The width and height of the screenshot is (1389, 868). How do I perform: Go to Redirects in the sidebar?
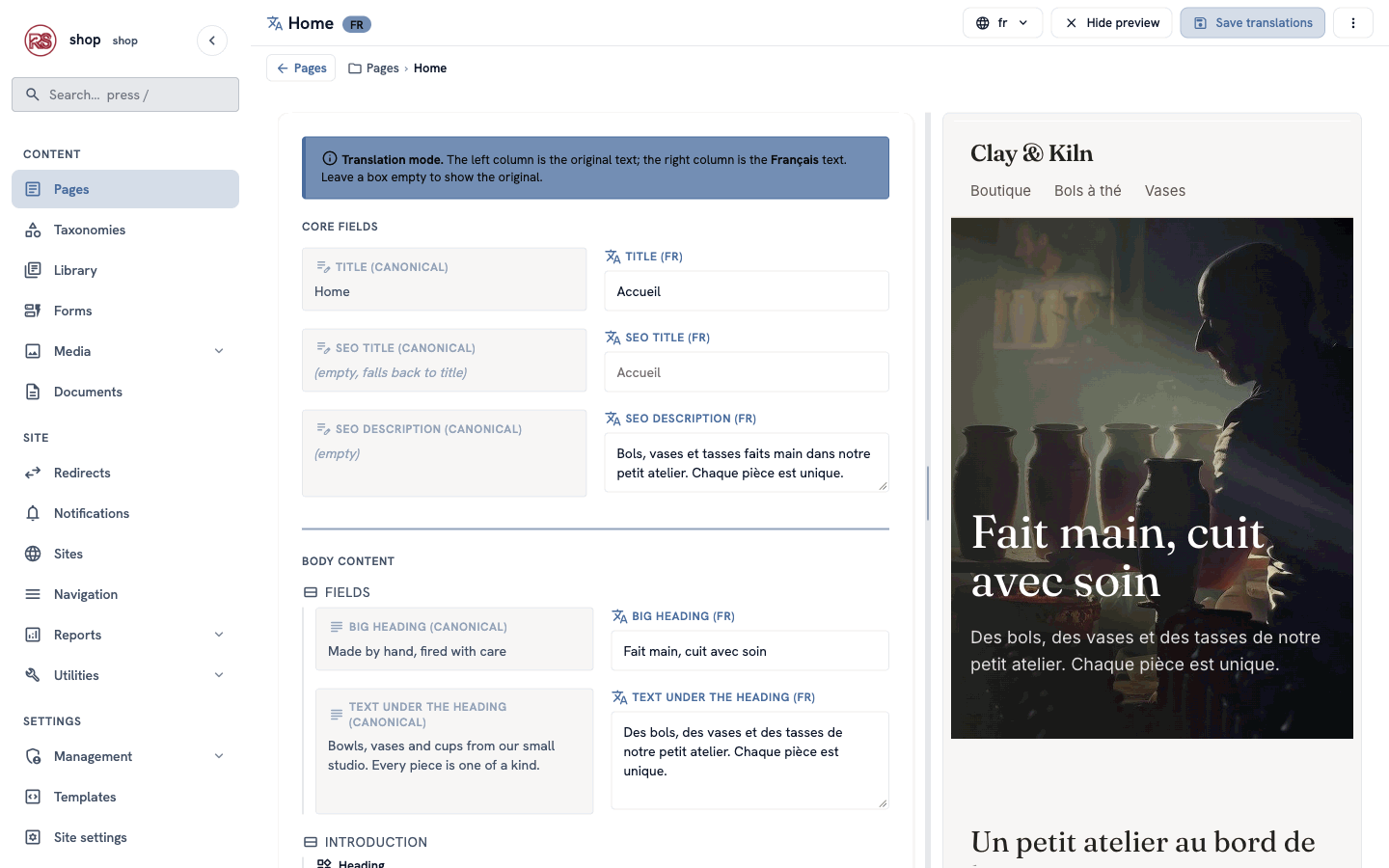point(125,473)
